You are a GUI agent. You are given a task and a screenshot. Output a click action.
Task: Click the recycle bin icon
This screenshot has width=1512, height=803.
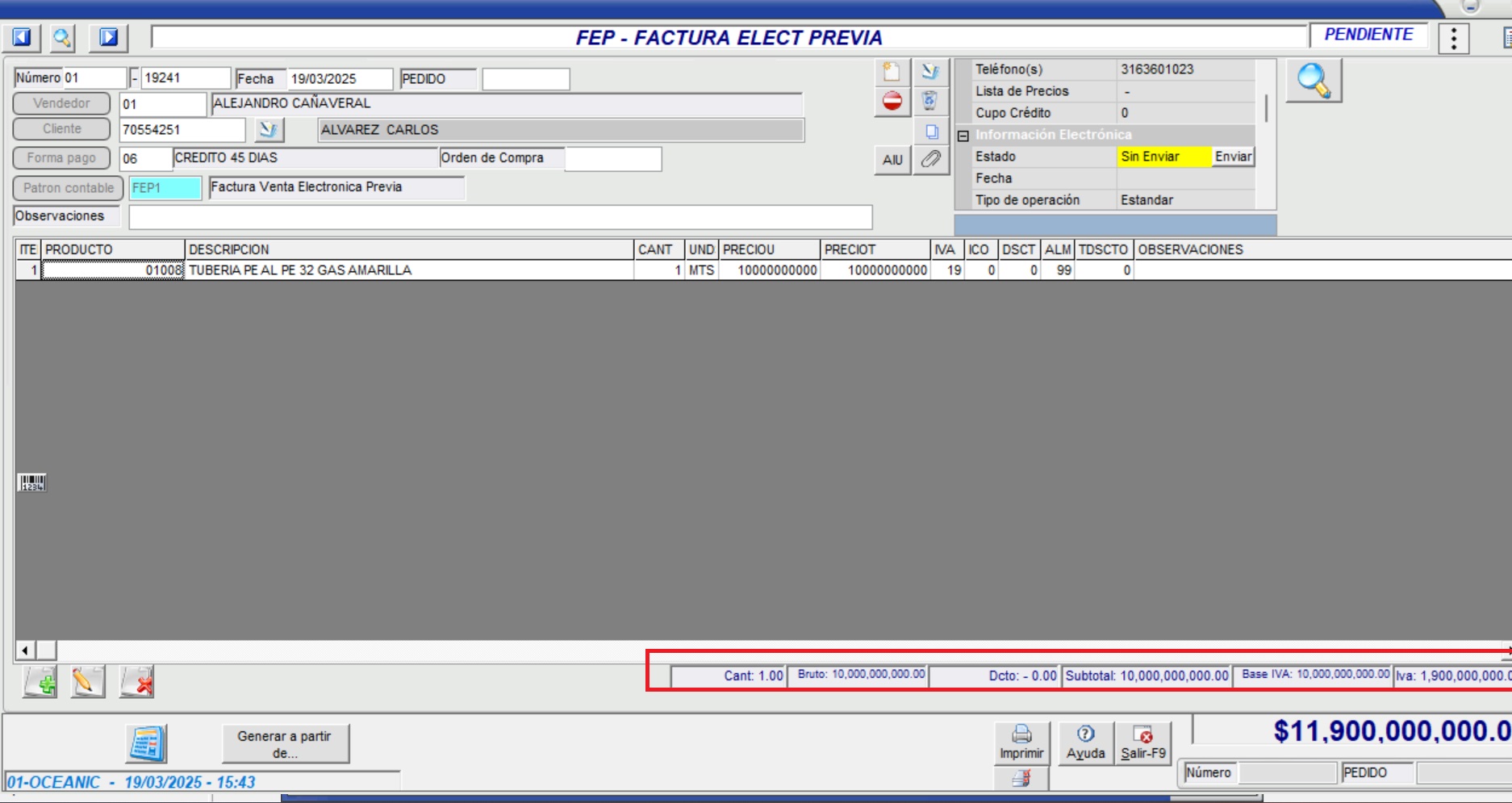(930, 102)
